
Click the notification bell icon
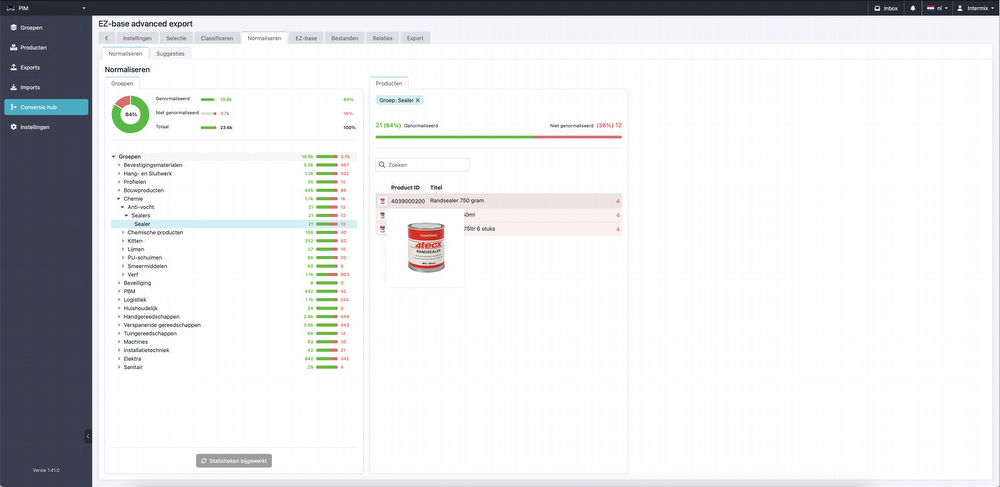tap(913, 8)
